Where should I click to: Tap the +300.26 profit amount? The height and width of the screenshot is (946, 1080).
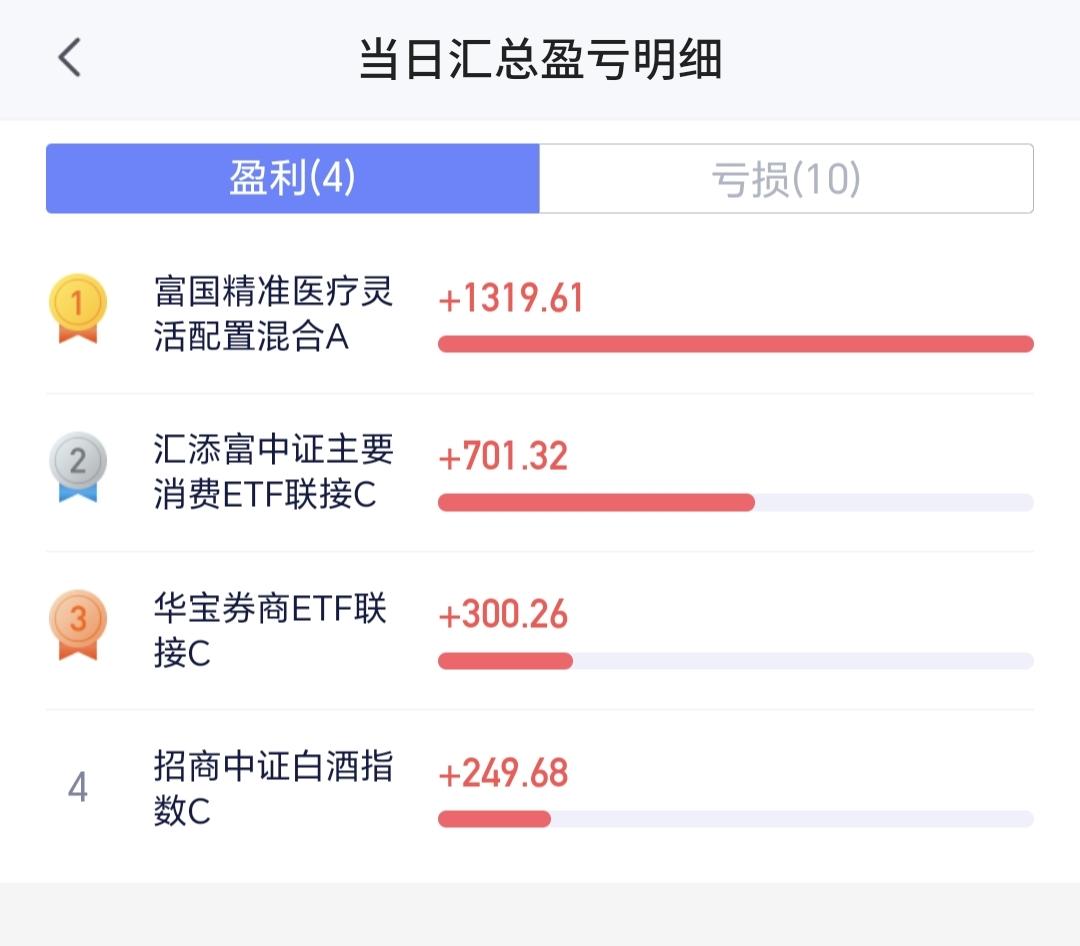pos(503,614)
